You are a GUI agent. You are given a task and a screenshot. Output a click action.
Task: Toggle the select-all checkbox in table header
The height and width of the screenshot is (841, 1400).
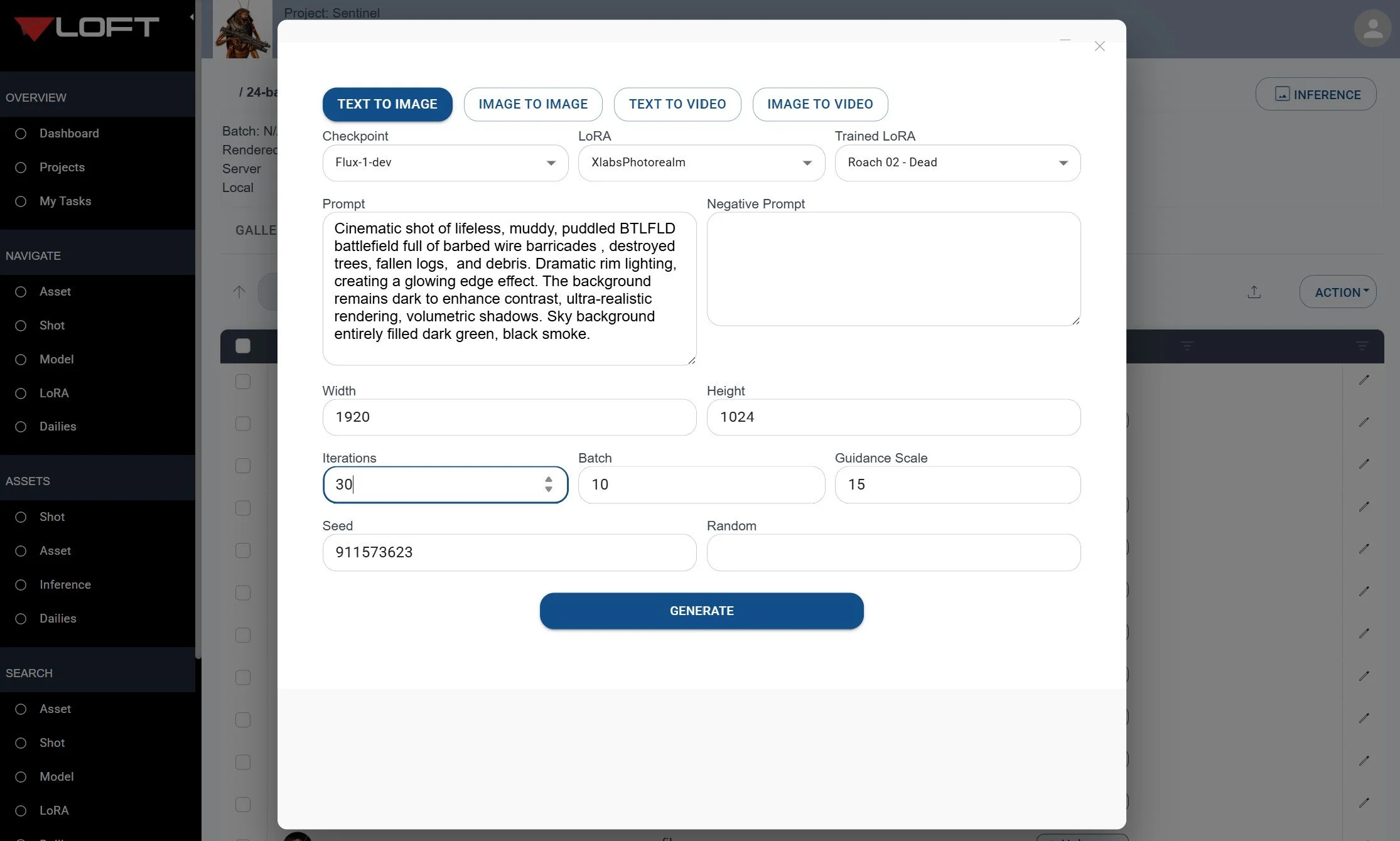(243, 346)
